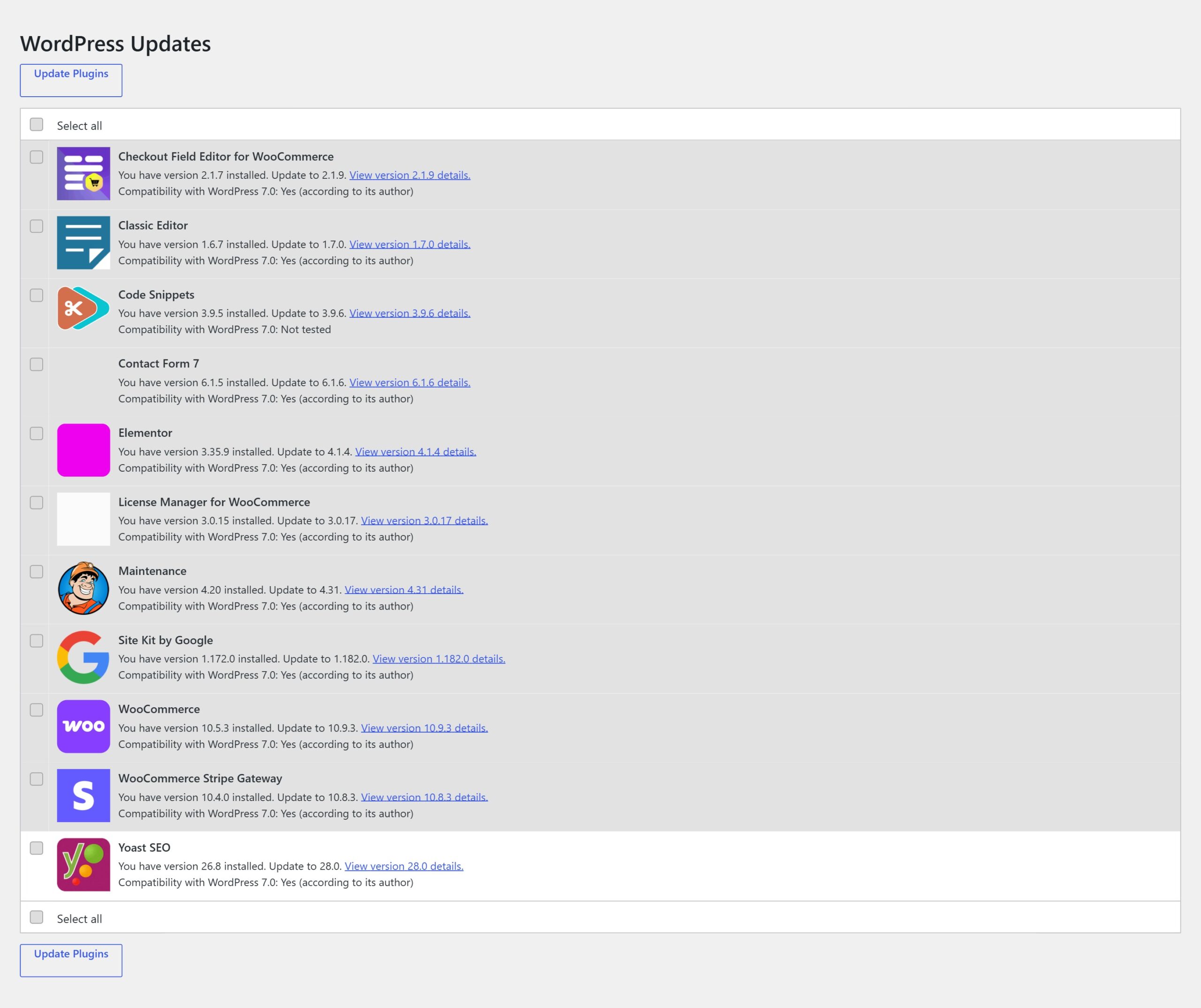Click the Maintenance plugin worker icon
The height and width of the screenshot is (1008, 1201).
(84, 588)
